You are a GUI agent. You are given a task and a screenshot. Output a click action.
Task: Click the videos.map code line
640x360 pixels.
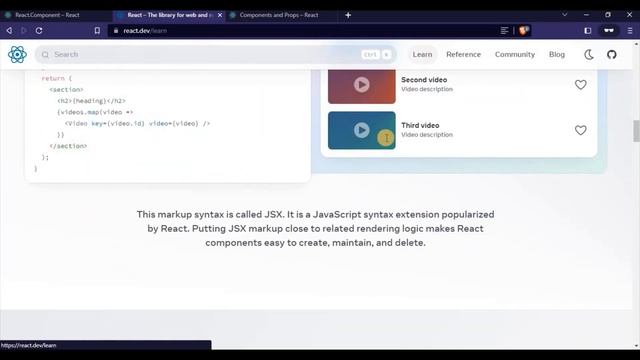coord(95,112)
